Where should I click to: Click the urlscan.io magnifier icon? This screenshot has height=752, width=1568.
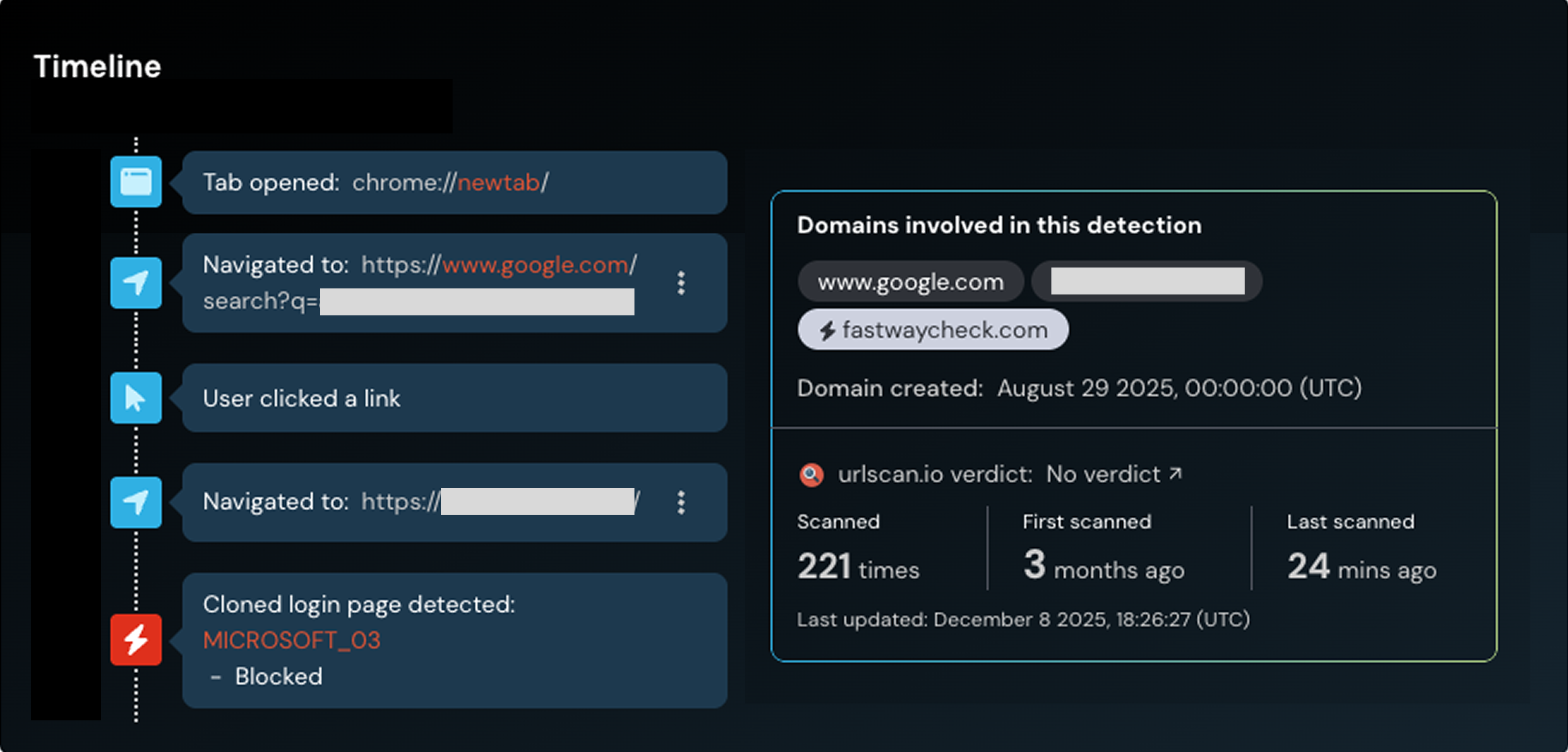pyautogui.click(x=812, y=474)
